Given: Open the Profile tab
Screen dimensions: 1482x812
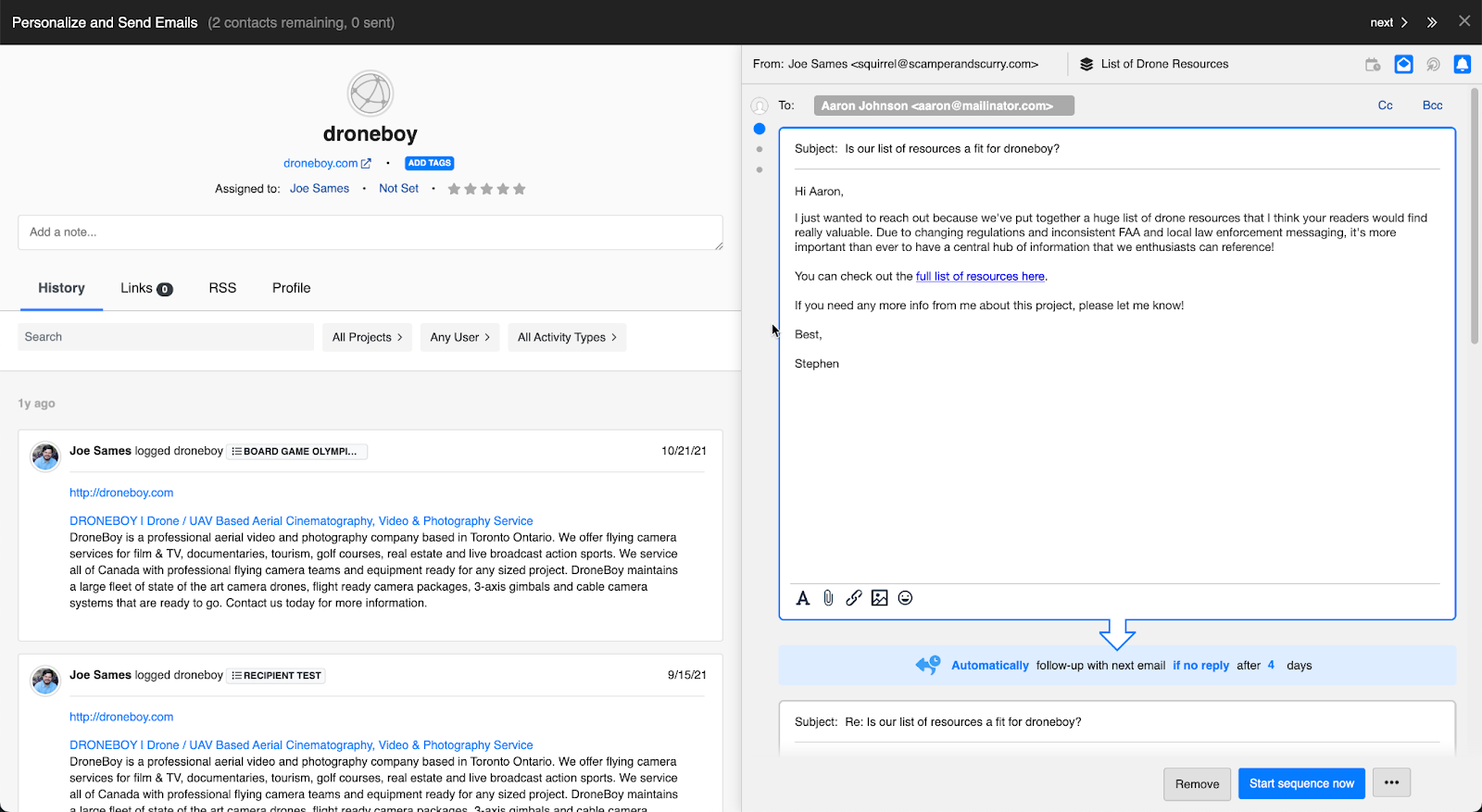Looking at the screenshot, I should coord(291,288).
